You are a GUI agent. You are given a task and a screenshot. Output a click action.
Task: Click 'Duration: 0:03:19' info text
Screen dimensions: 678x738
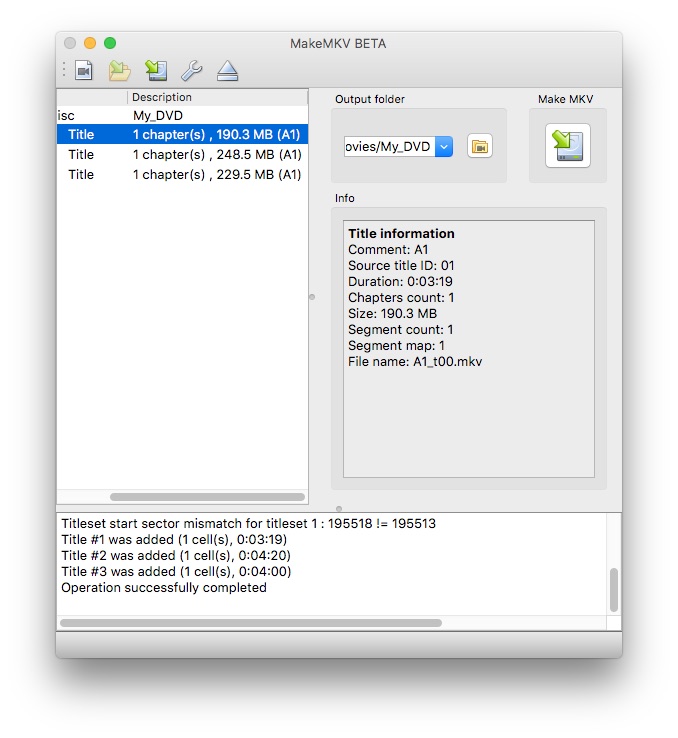pyautogui.click(x=400, y=281)
